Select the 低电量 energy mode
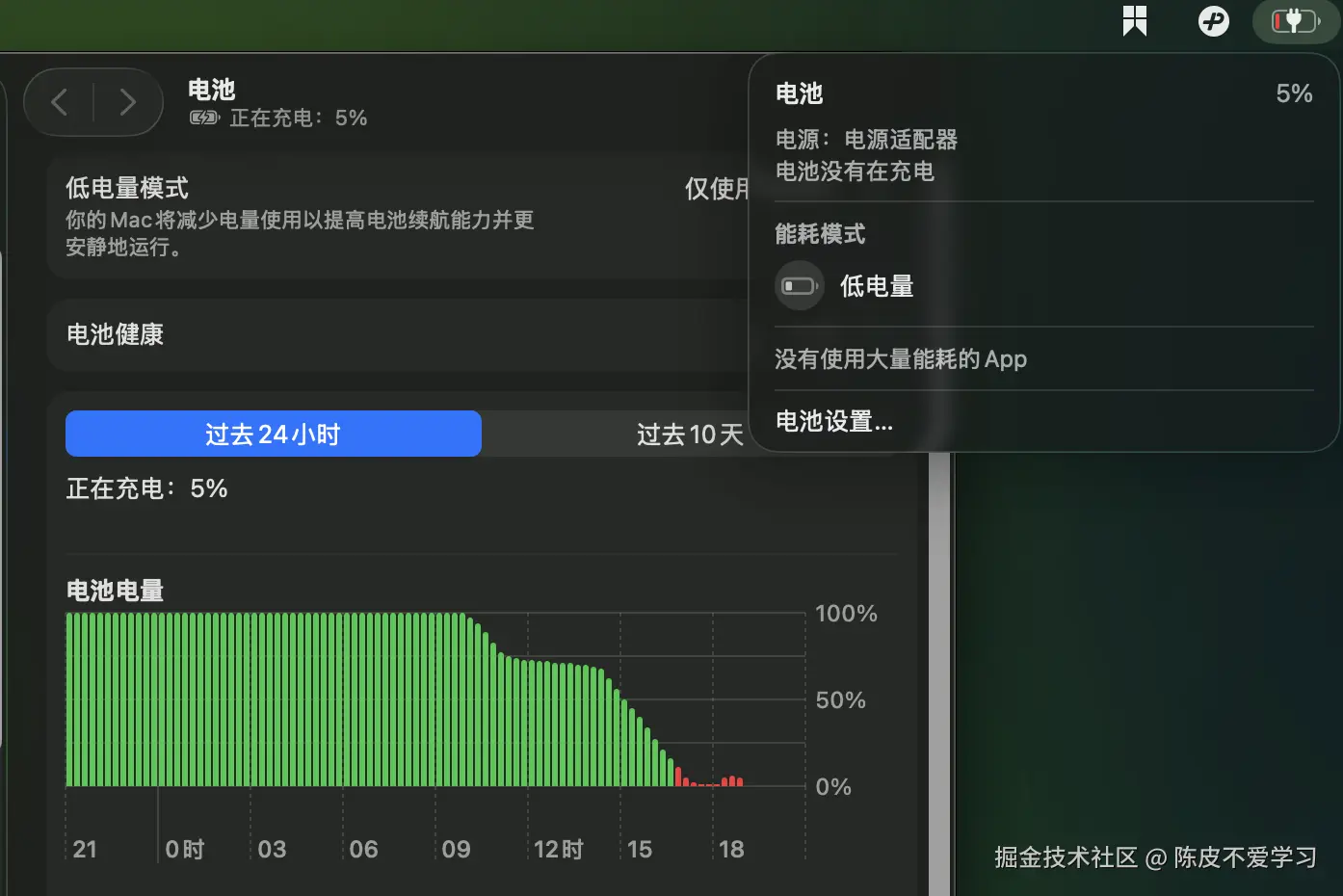The height and width of the screenshot is (896, 1343). pos(876,285)
